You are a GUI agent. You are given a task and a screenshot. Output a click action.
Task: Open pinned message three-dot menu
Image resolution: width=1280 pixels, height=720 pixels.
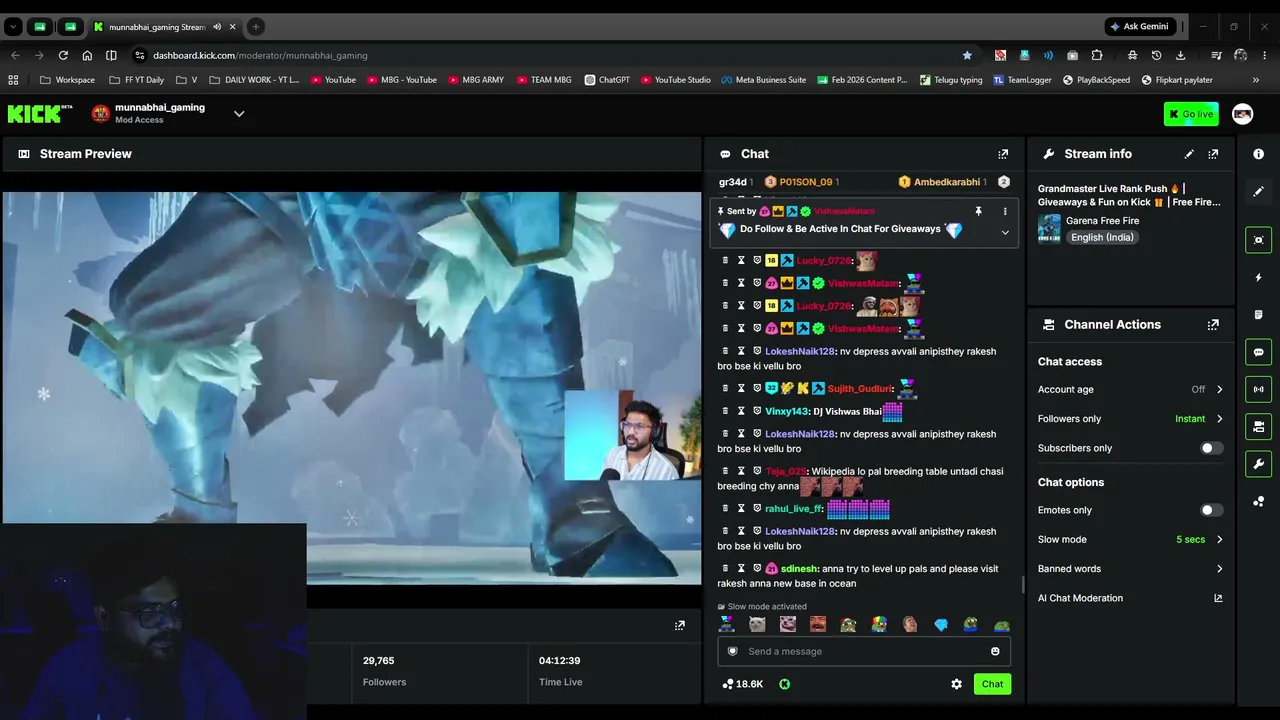pos(1005,212)
